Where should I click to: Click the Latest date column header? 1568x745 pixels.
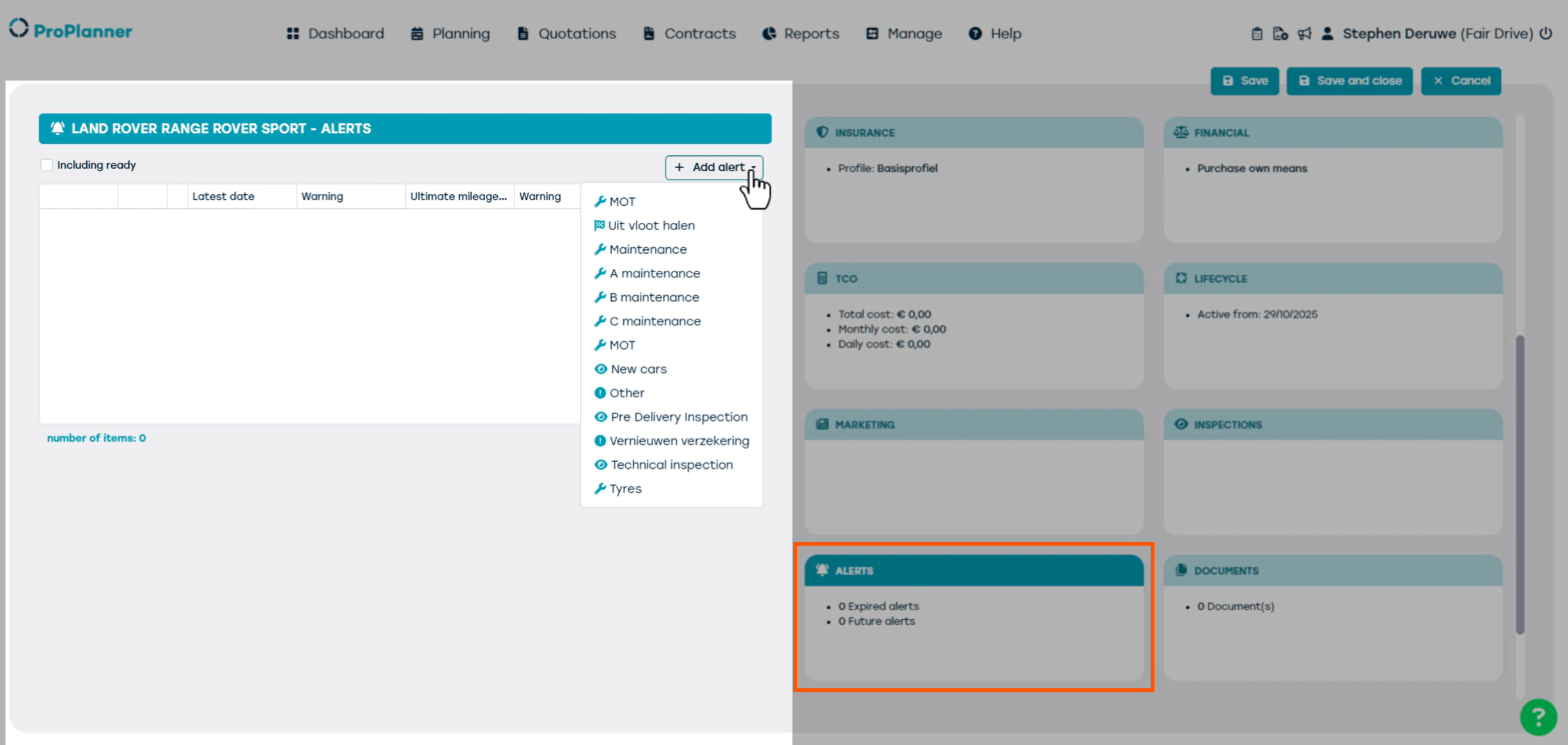223,197
